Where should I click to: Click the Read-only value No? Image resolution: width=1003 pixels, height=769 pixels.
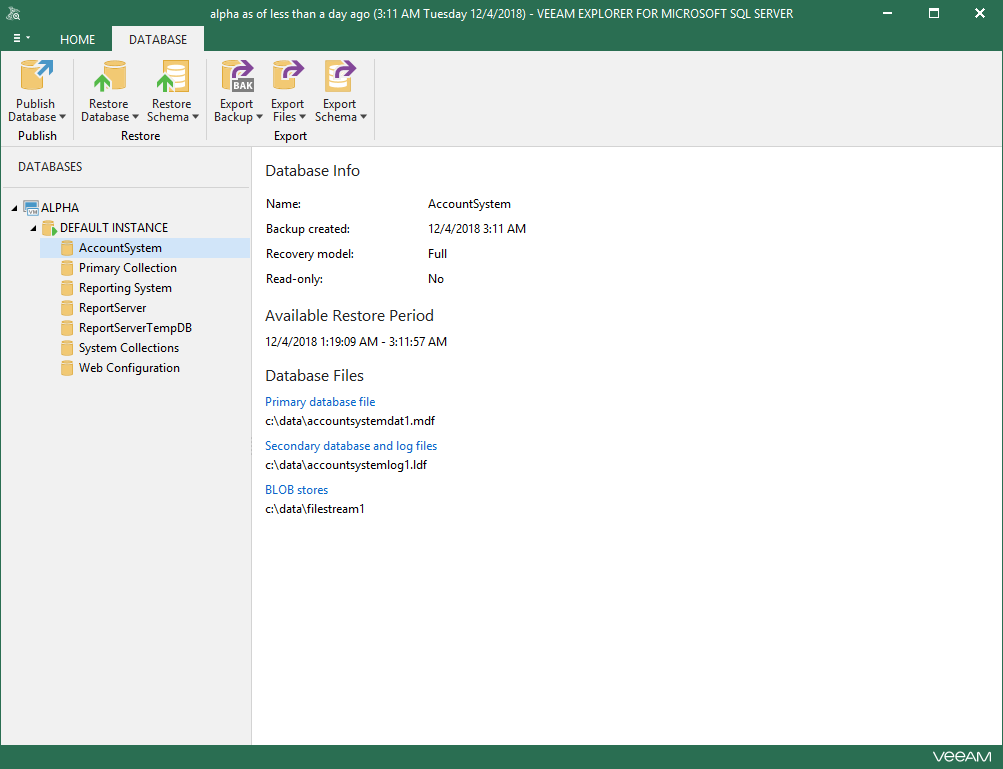(436, 279)
